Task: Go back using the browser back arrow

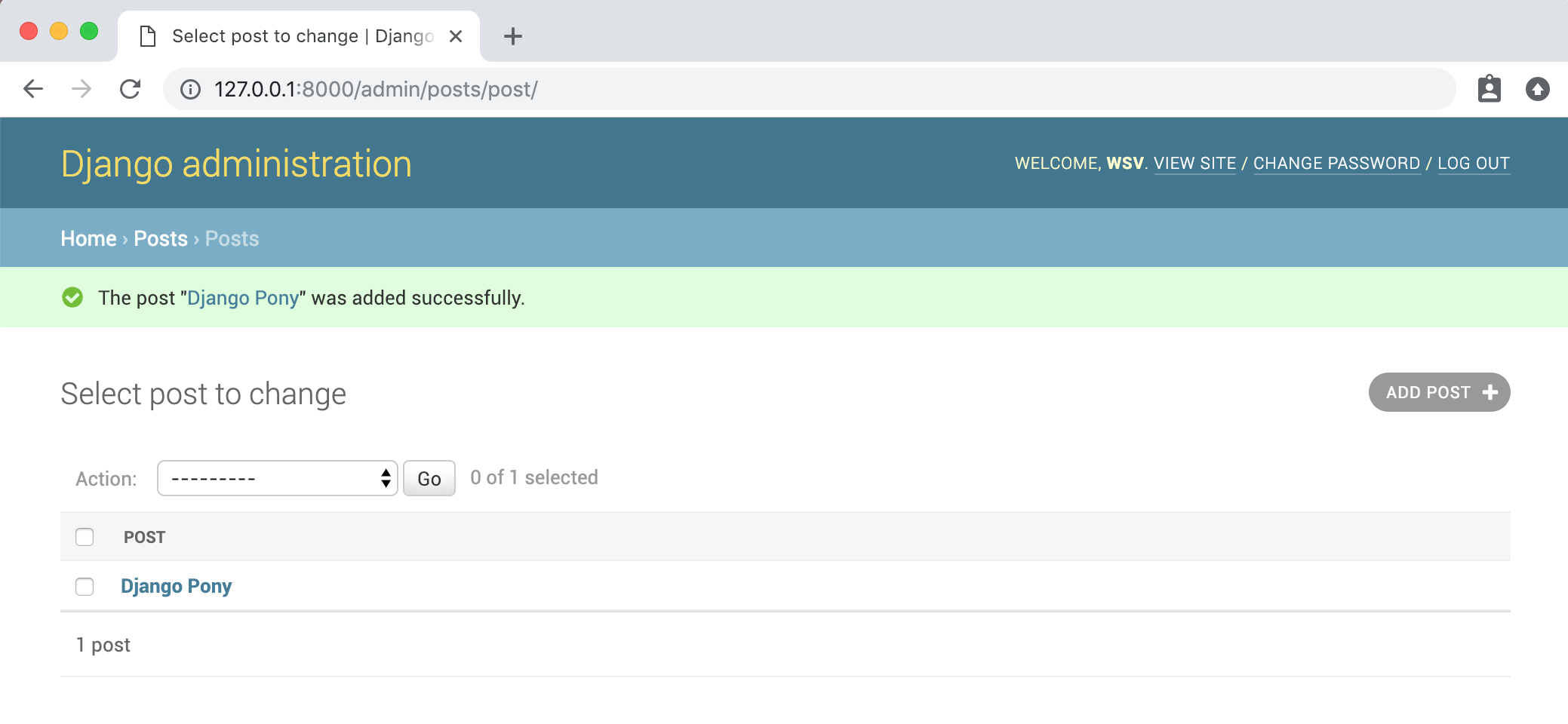Action: [33, 89]
